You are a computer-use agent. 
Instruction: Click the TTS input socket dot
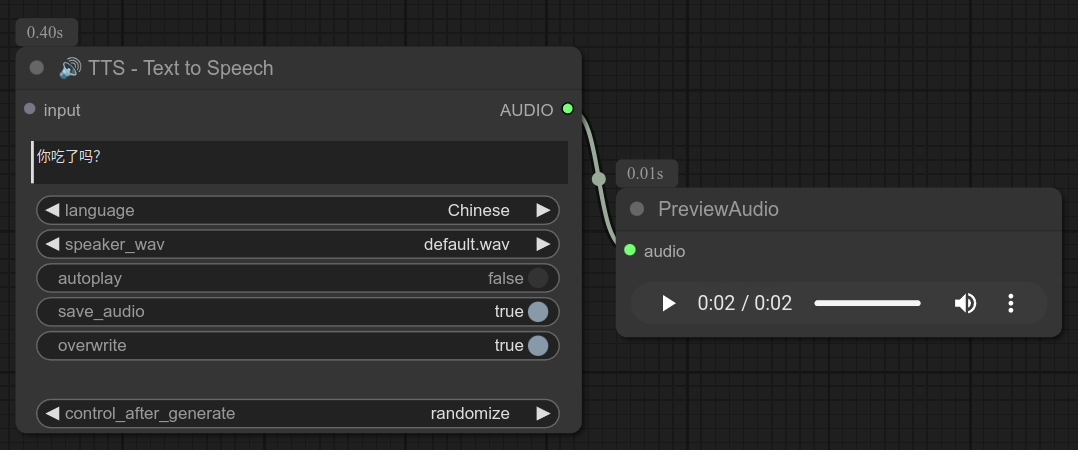(x=30, y=109)
